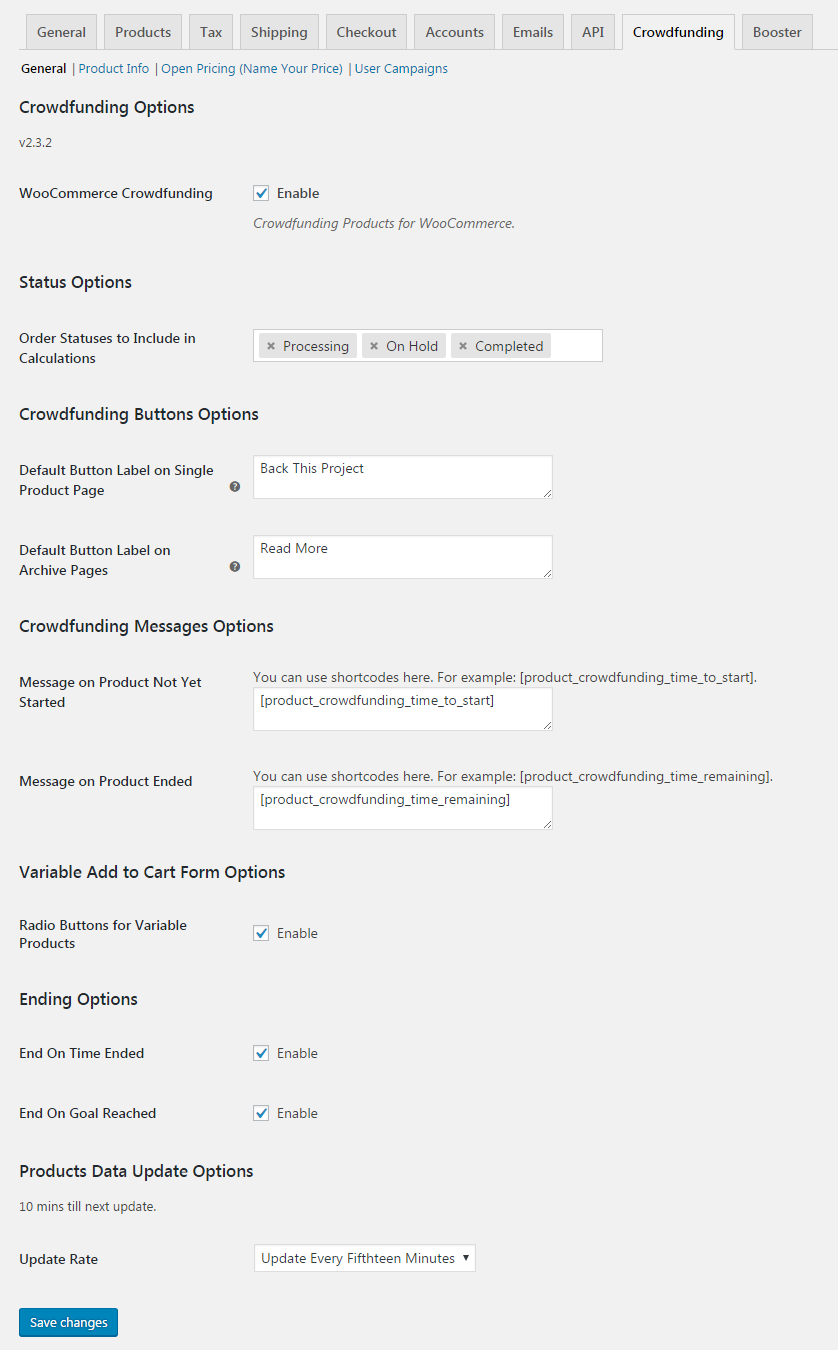Go to Open Pricing (Name Your Price)

click(x=252, y=69)
